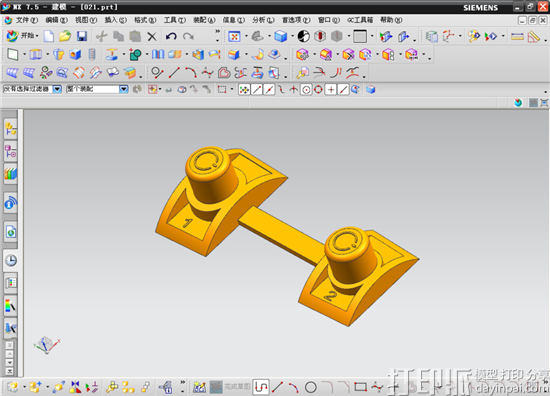Expand the assembly scope dropdown
Image resolution: width=550 pixels, height=396 pixels.
point(123,89)
